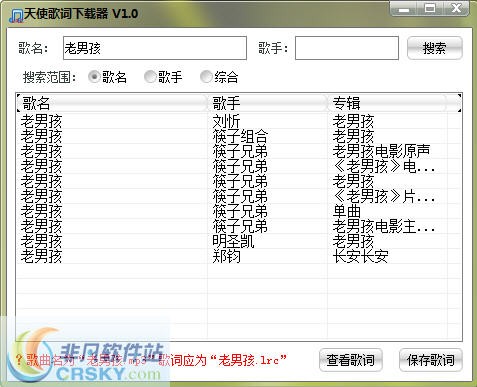
Task: Select 老男孩 song in 明圣凯 row
Action: (x=41, y=241)
